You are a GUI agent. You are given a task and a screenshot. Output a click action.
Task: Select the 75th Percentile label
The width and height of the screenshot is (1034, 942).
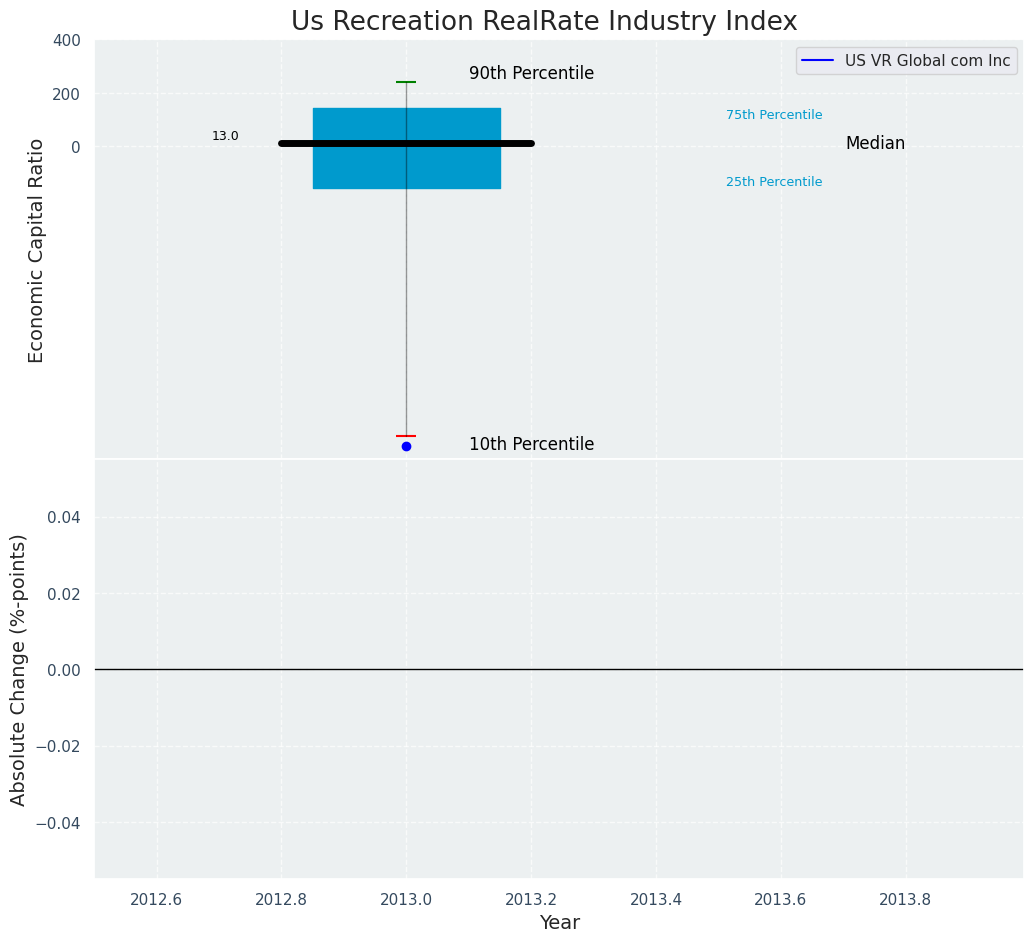(x=774, y=115)
